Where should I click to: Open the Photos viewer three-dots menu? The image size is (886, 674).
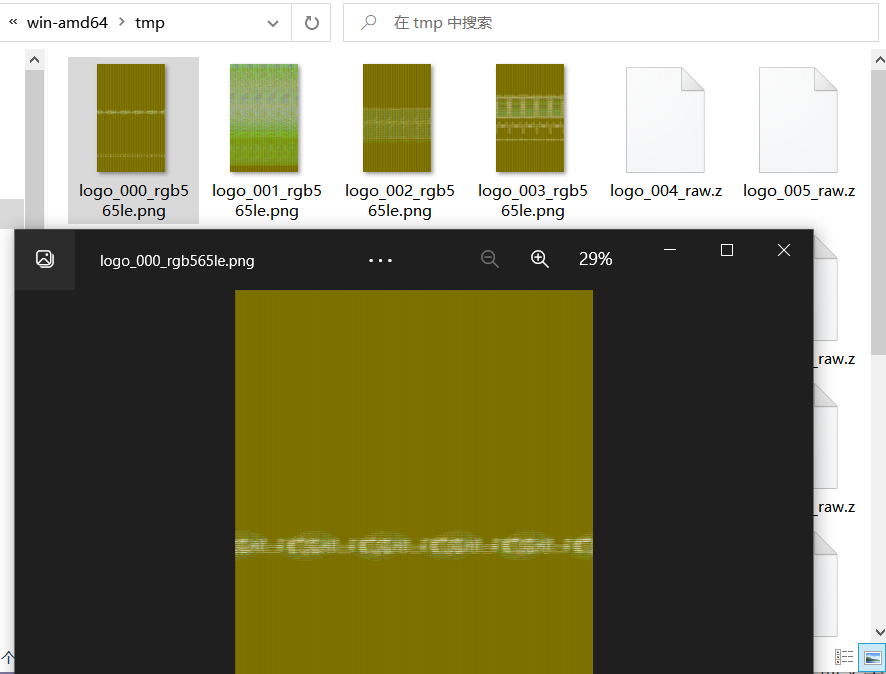(x=380, y=260)
